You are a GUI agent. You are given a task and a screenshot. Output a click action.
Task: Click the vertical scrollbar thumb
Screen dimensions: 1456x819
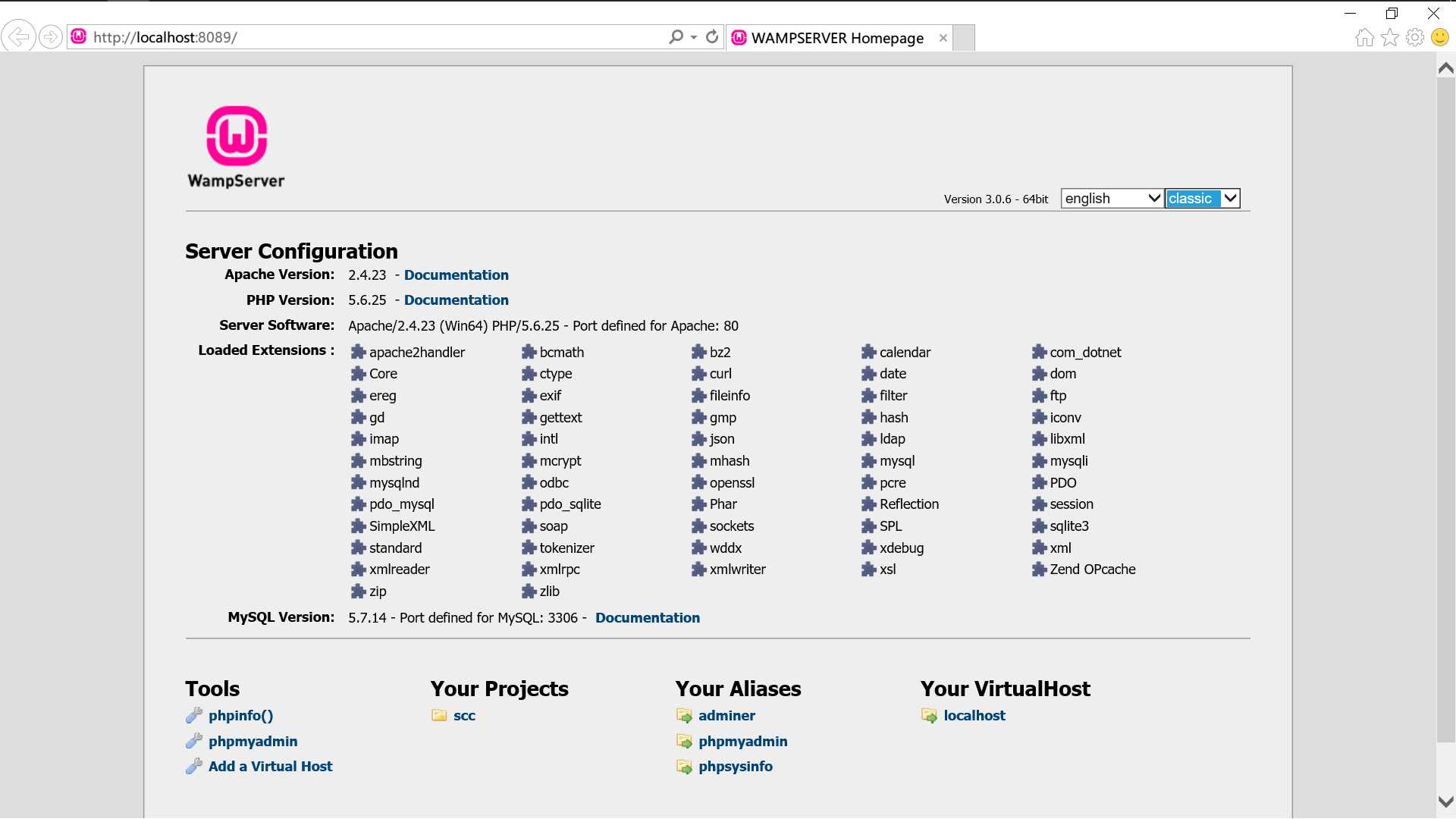(1445, 409)
